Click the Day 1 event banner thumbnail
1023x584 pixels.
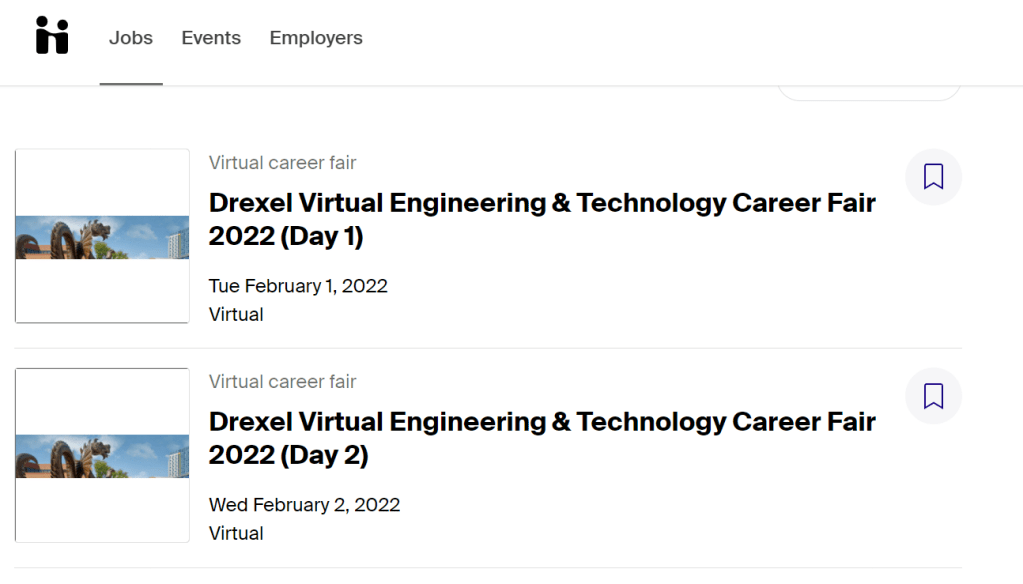pos(102,237)
